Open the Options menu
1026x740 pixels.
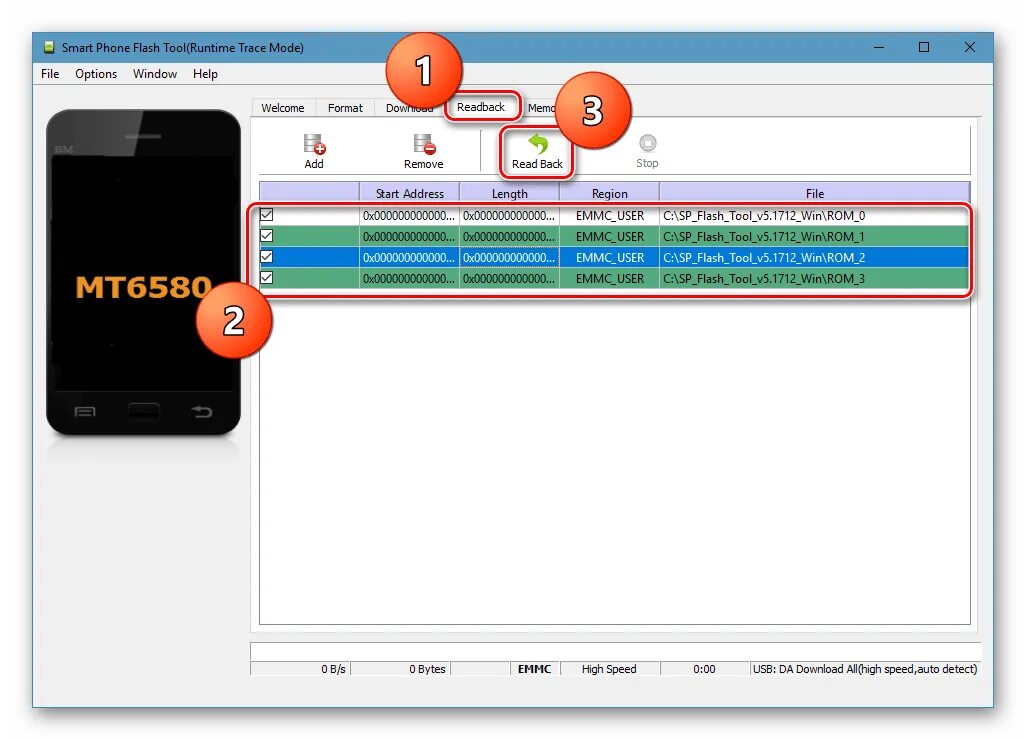click(x=96, y=74)
